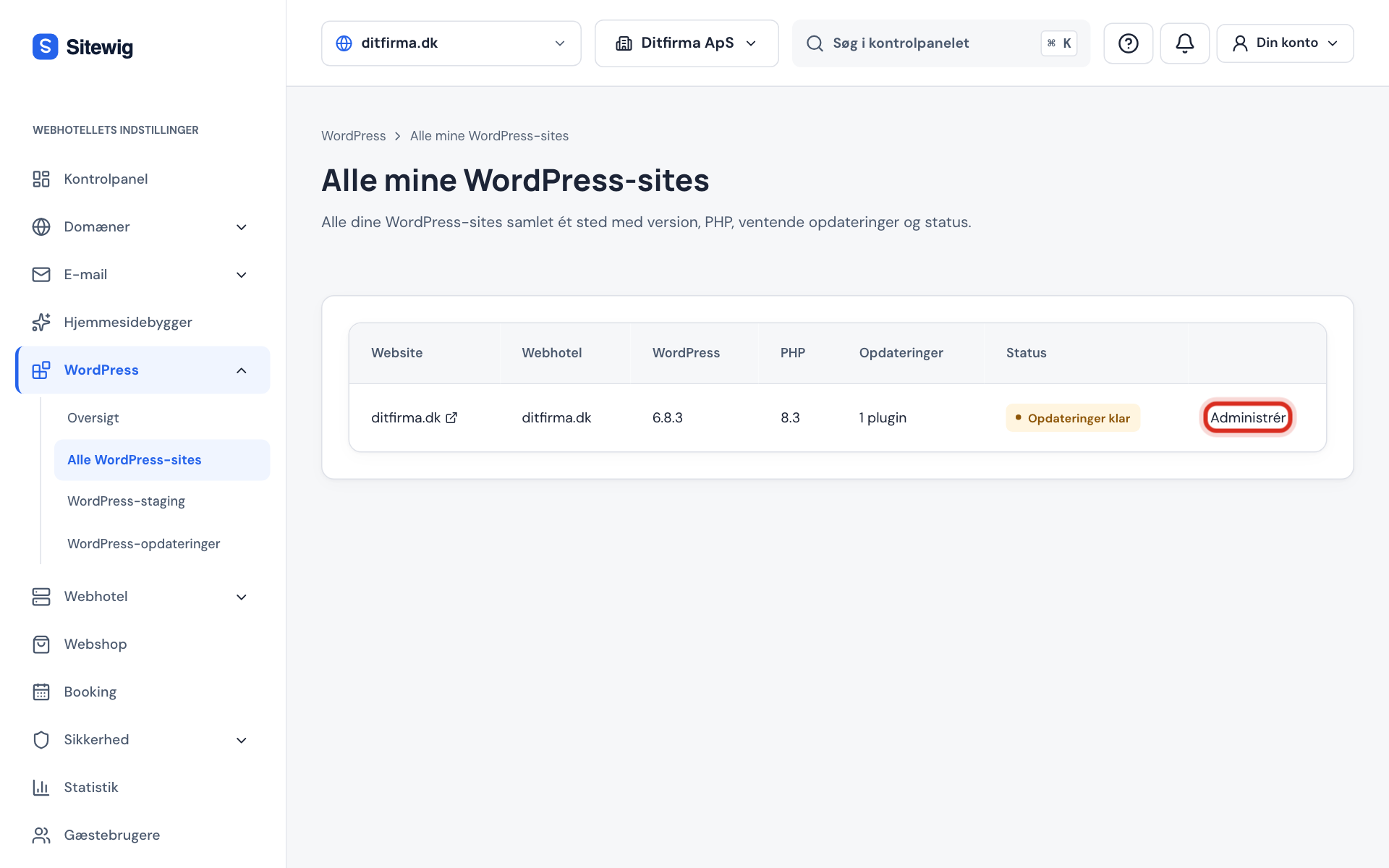Viewport: 1389px width, 868px height.
Task: Click the Booking calendar icon
Action: point(41,692)
